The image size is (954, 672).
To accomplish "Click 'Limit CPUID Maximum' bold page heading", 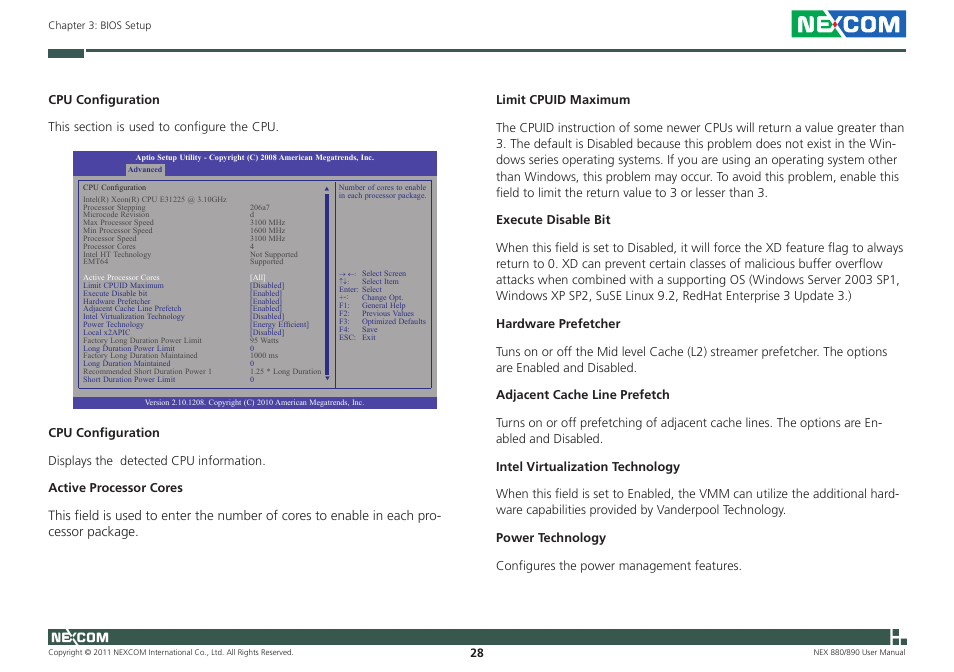I will tap(563, 100).
